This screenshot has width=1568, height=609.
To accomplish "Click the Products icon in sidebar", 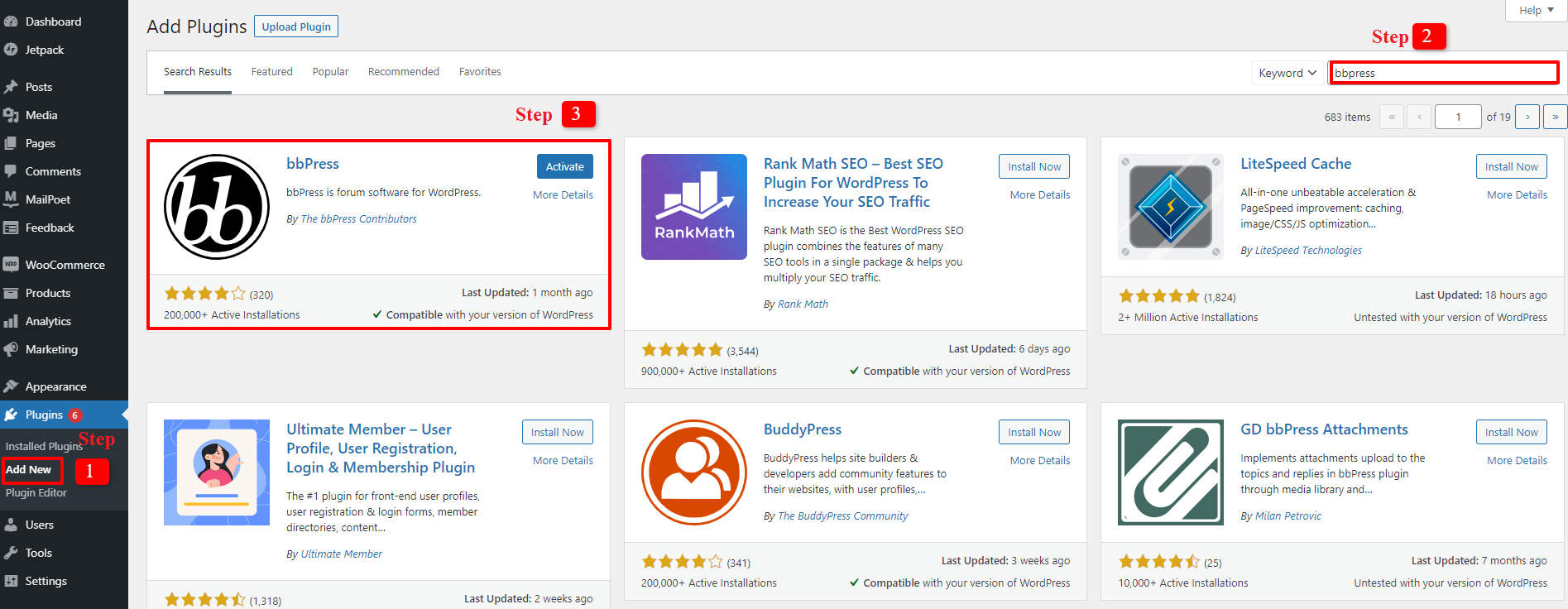I will click(11, 293).
